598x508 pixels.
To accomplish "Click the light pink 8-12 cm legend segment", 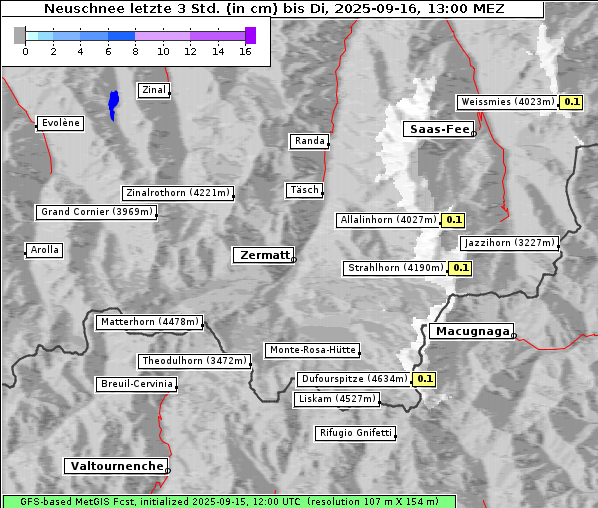I will pos(162,36).
